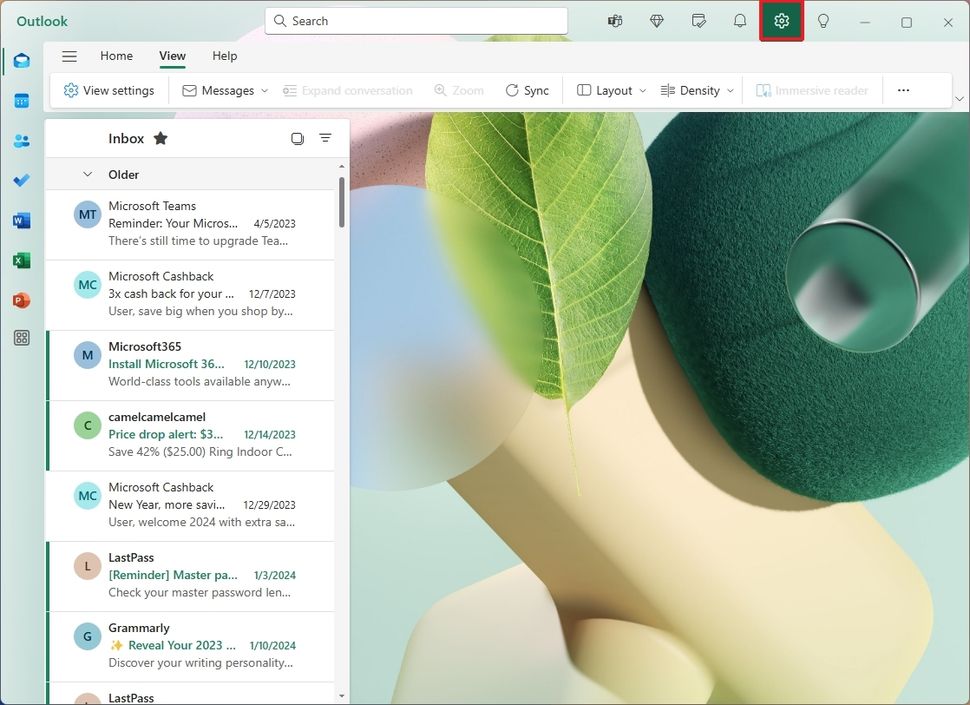
Task: Open Calendar from the left sidebar
Action: 21,100
